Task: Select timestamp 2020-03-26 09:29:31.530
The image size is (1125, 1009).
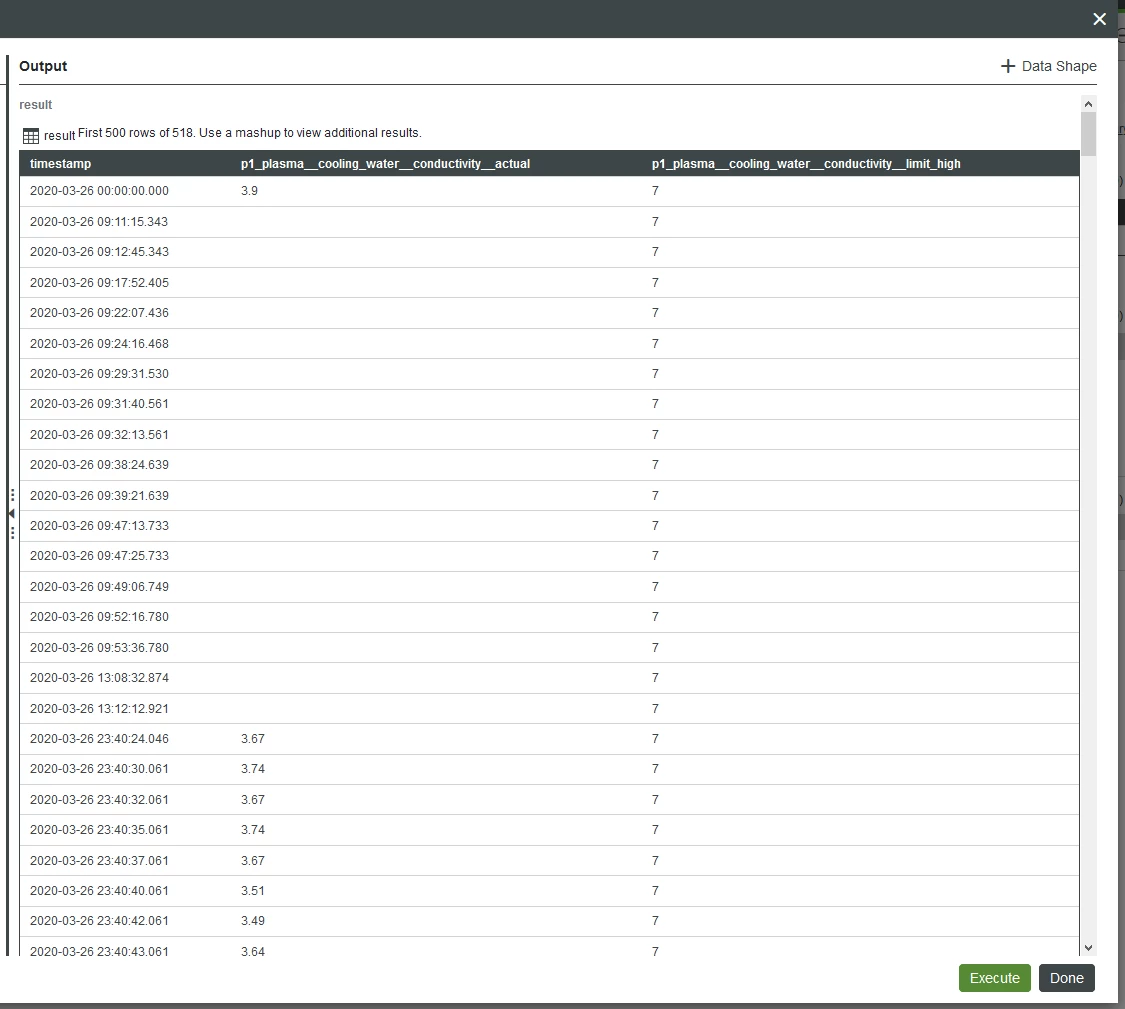Action: [x=99, y=374]
